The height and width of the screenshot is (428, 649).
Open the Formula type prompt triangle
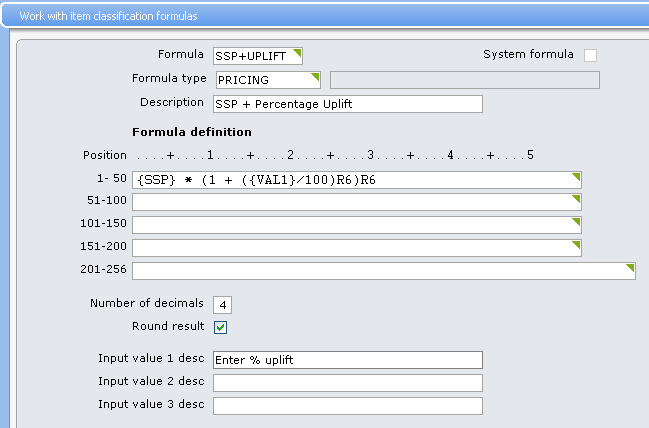coord(316,75)
